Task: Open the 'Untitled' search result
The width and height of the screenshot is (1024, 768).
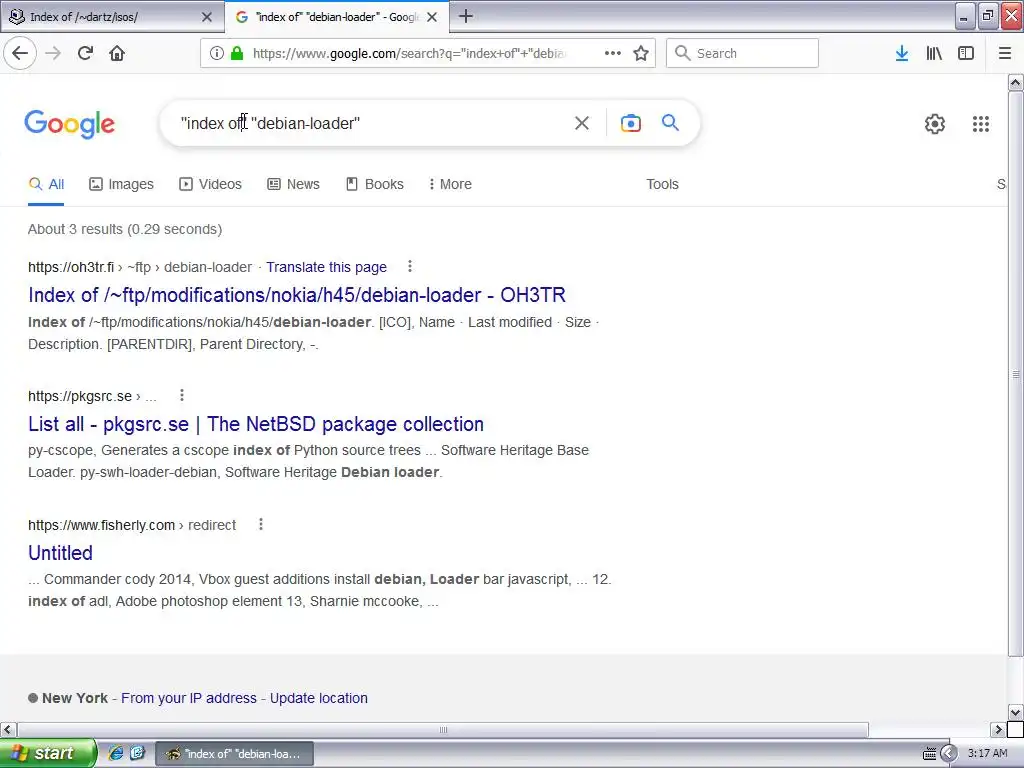Action: [x=60, y=553]
